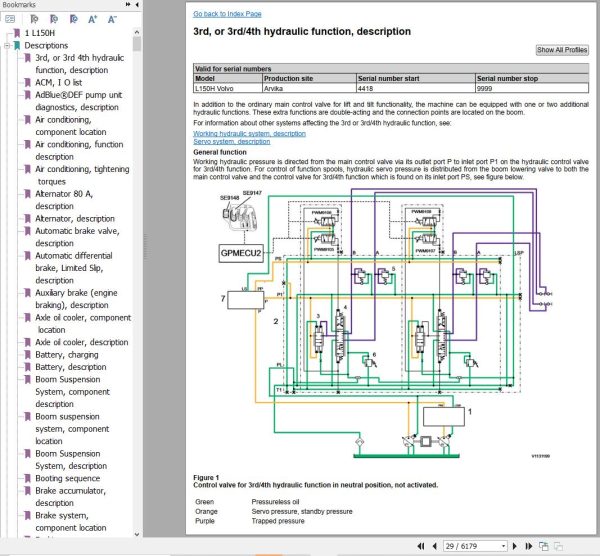600x556 pixels.
Task: Open the Battery, description bookmark
Action: tap(71, 367)
